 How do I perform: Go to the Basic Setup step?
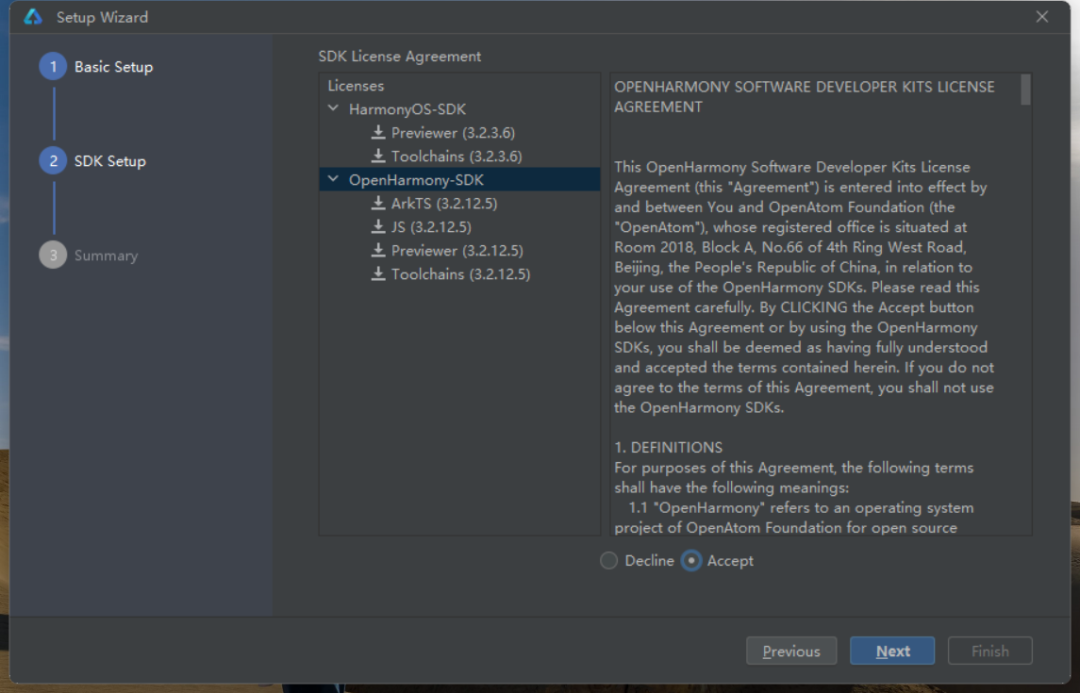113,67
